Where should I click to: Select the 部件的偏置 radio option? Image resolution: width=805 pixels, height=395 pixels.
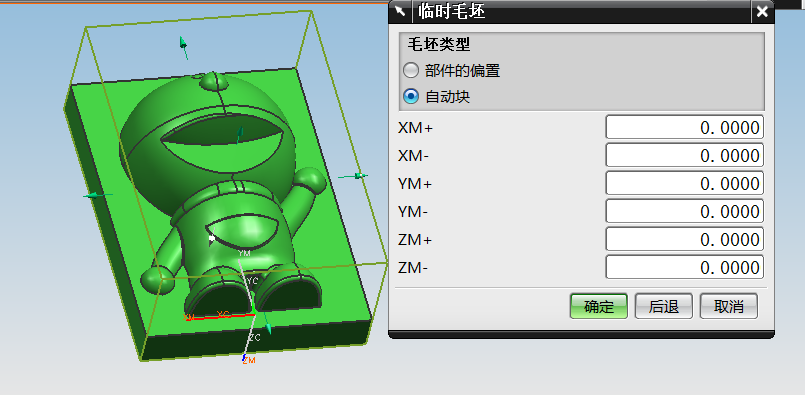tap(411, 70)
